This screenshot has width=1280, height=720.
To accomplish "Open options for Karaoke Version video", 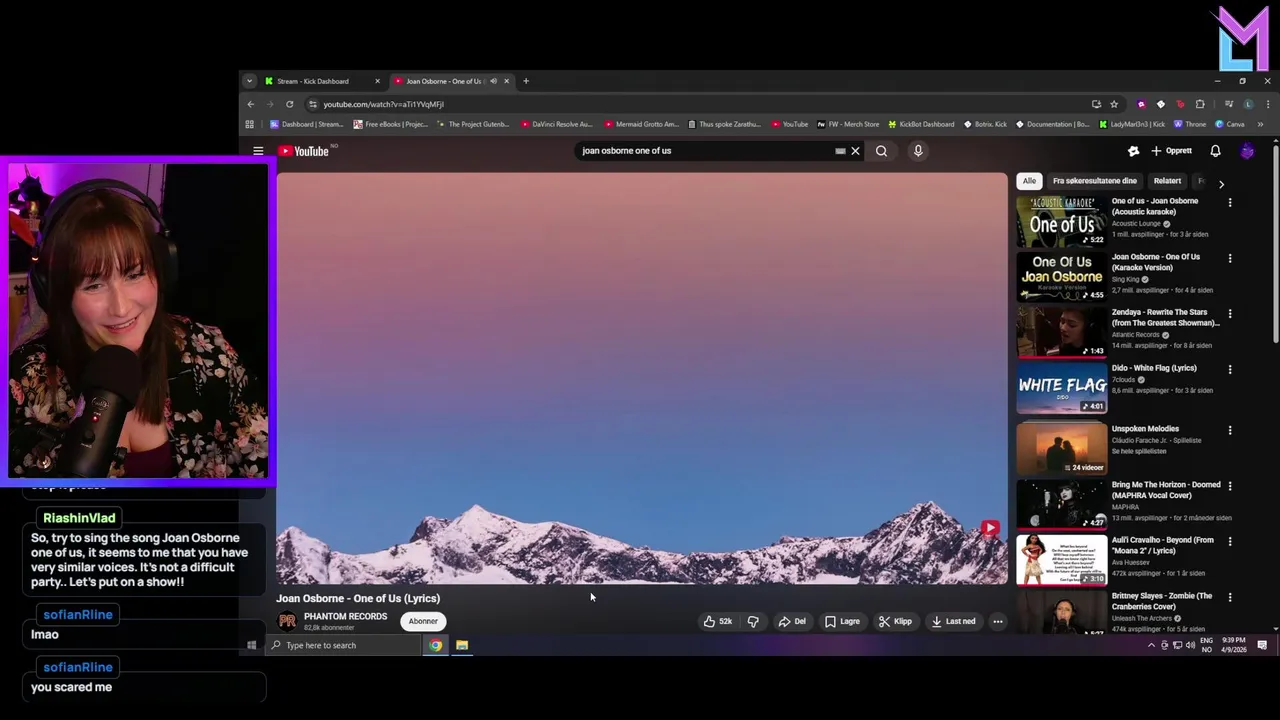I will coord(1230,258).
